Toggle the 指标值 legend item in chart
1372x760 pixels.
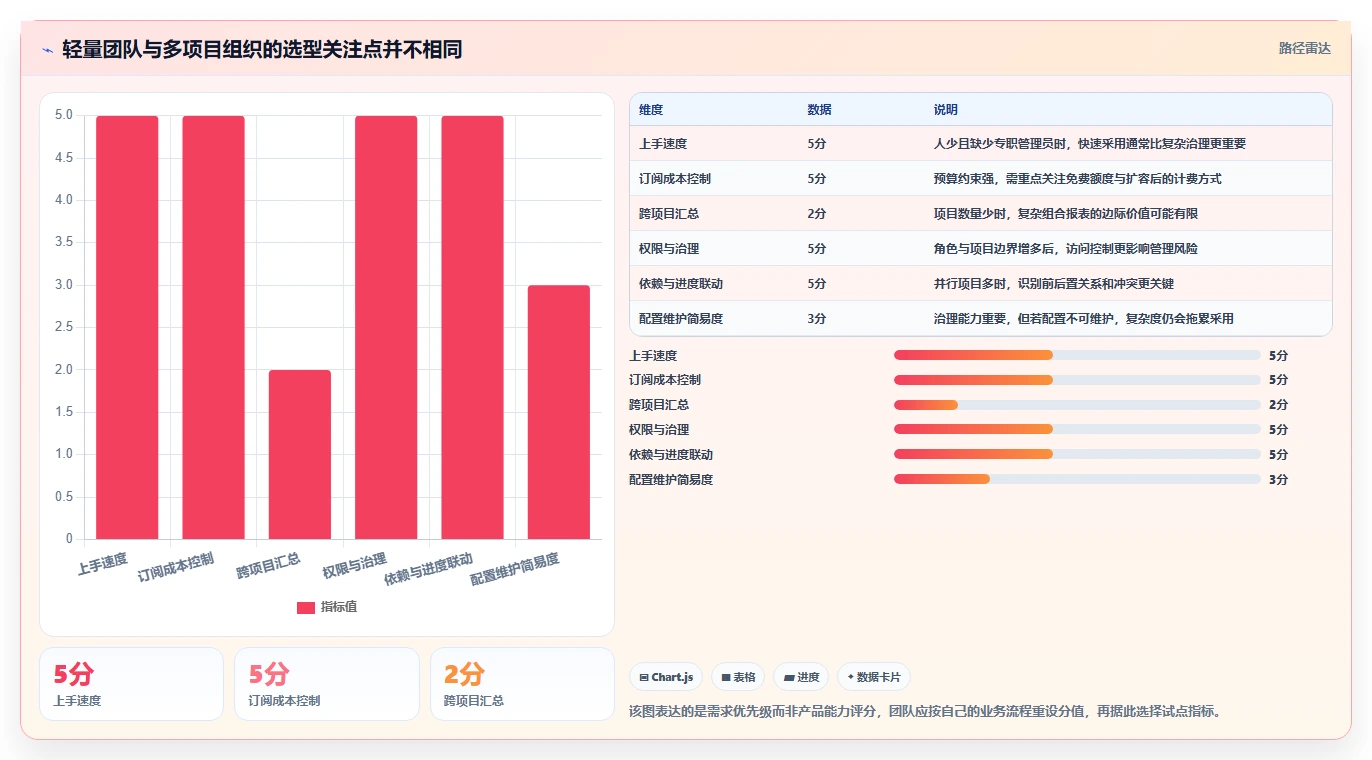coord(327,607)
